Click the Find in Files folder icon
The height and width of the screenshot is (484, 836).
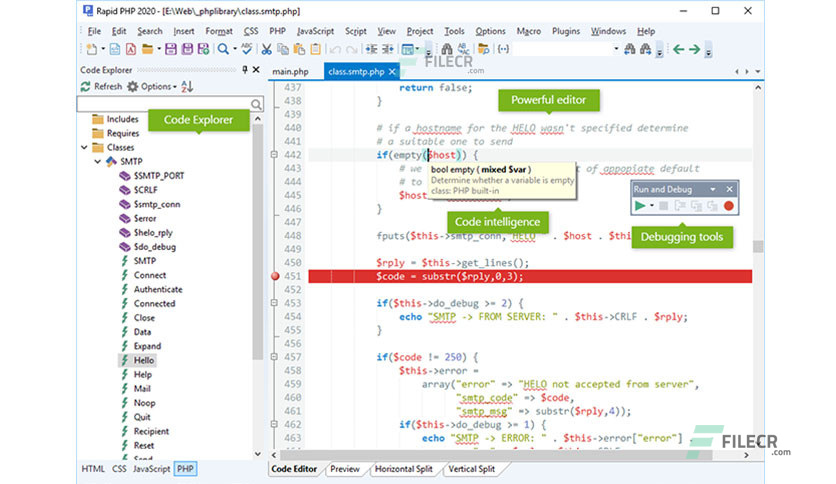[484, 50]
